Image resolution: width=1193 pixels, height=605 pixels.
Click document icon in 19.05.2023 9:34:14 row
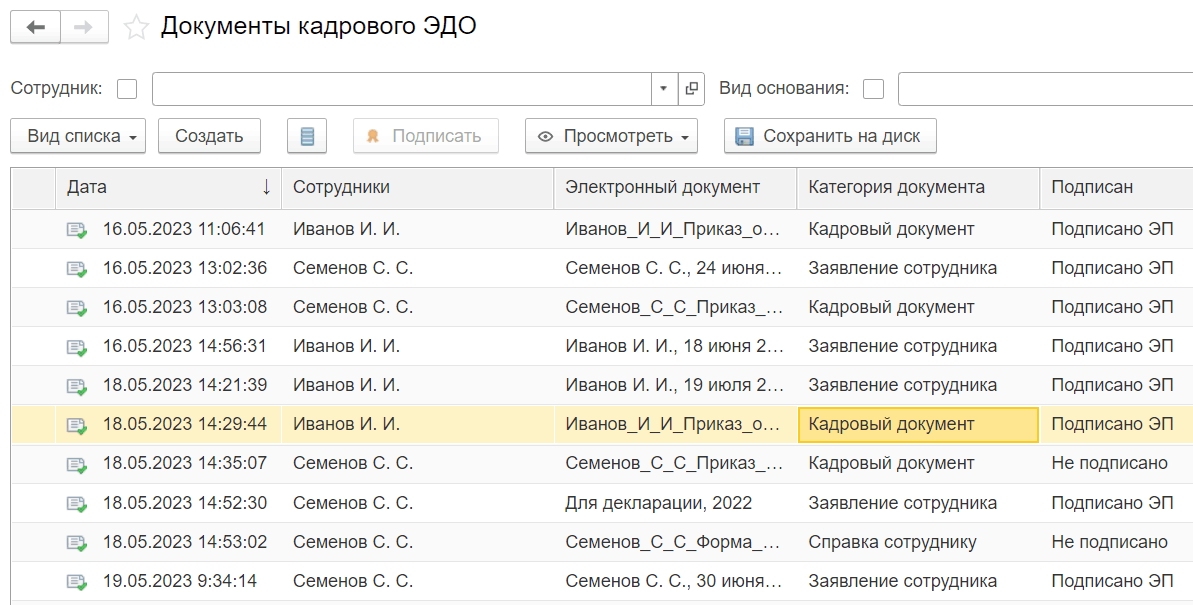click(x=76, y=581)
